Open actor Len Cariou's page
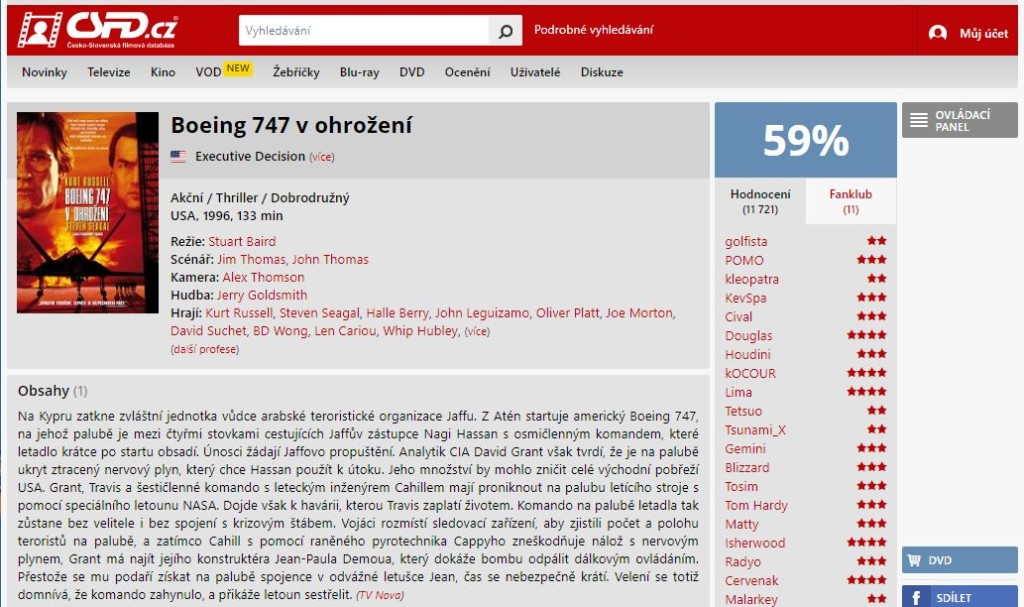Viewport: 1024px width, 607px height. tap(345, 331)
